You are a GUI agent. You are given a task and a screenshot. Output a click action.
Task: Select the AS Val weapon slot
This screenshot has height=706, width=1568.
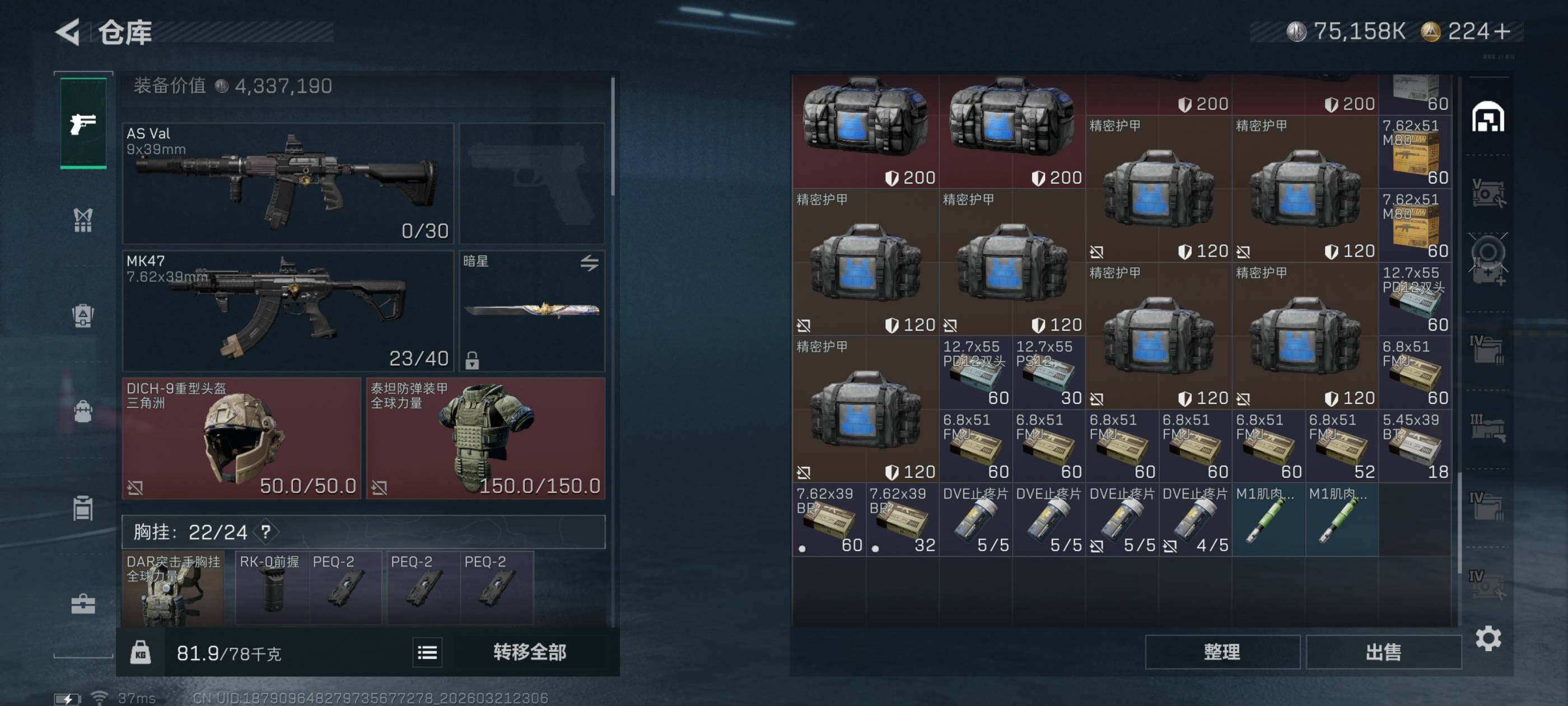pos(288,183)
